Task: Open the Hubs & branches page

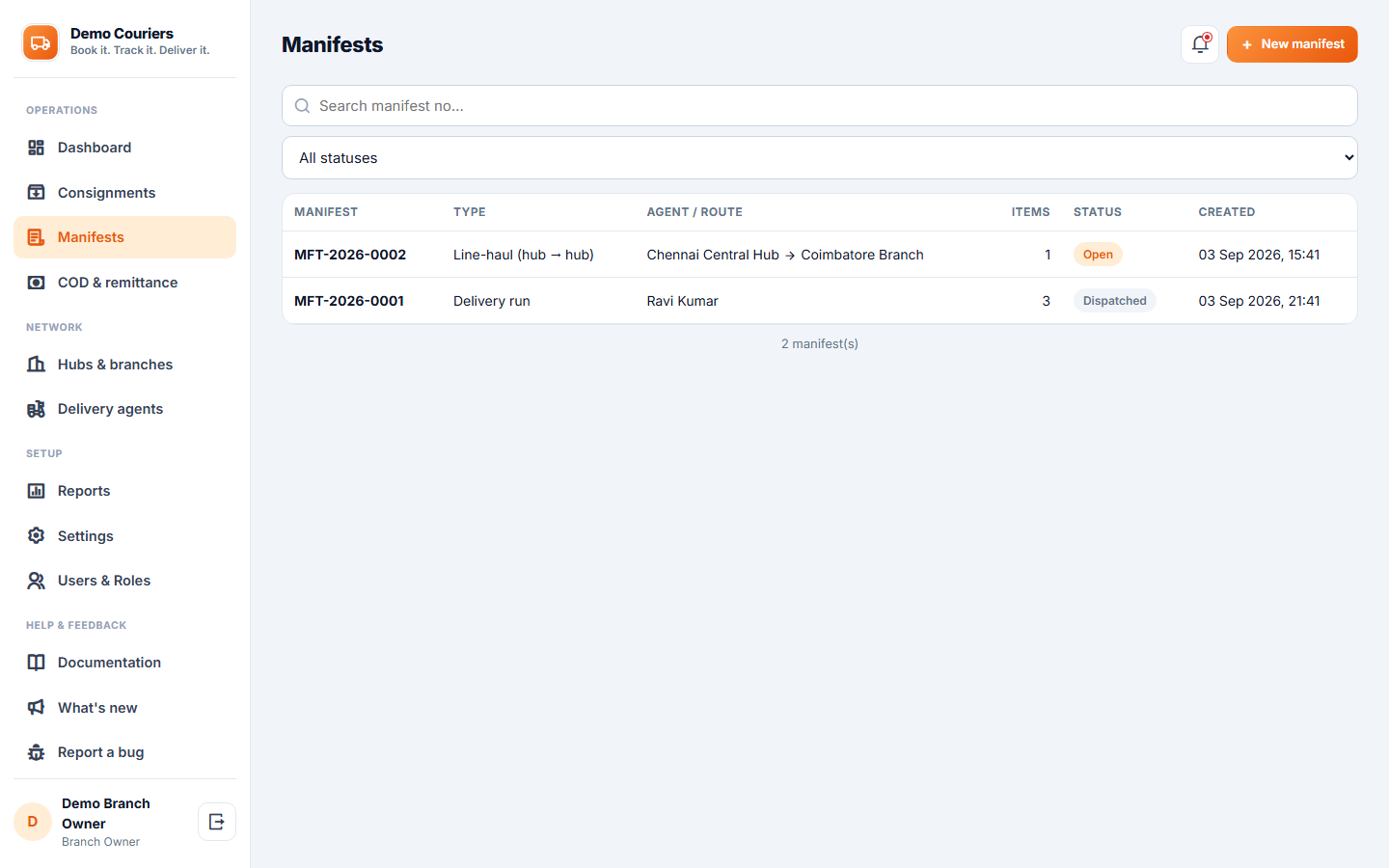Action: coord(124,365)
